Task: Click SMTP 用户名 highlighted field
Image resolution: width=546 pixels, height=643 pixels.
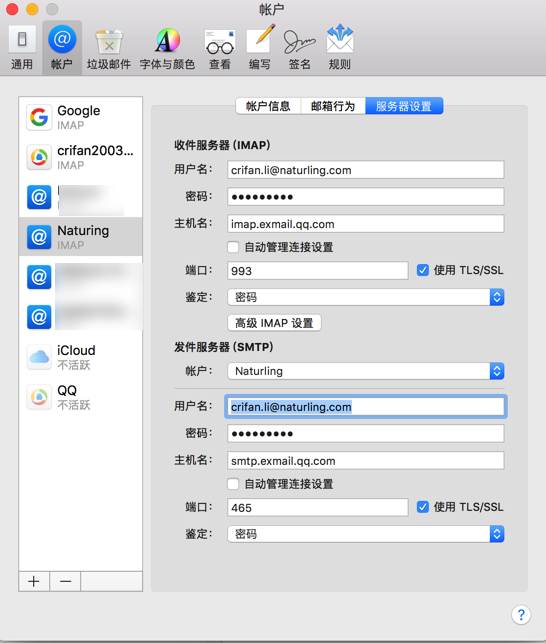Action: tap(366, 407)
